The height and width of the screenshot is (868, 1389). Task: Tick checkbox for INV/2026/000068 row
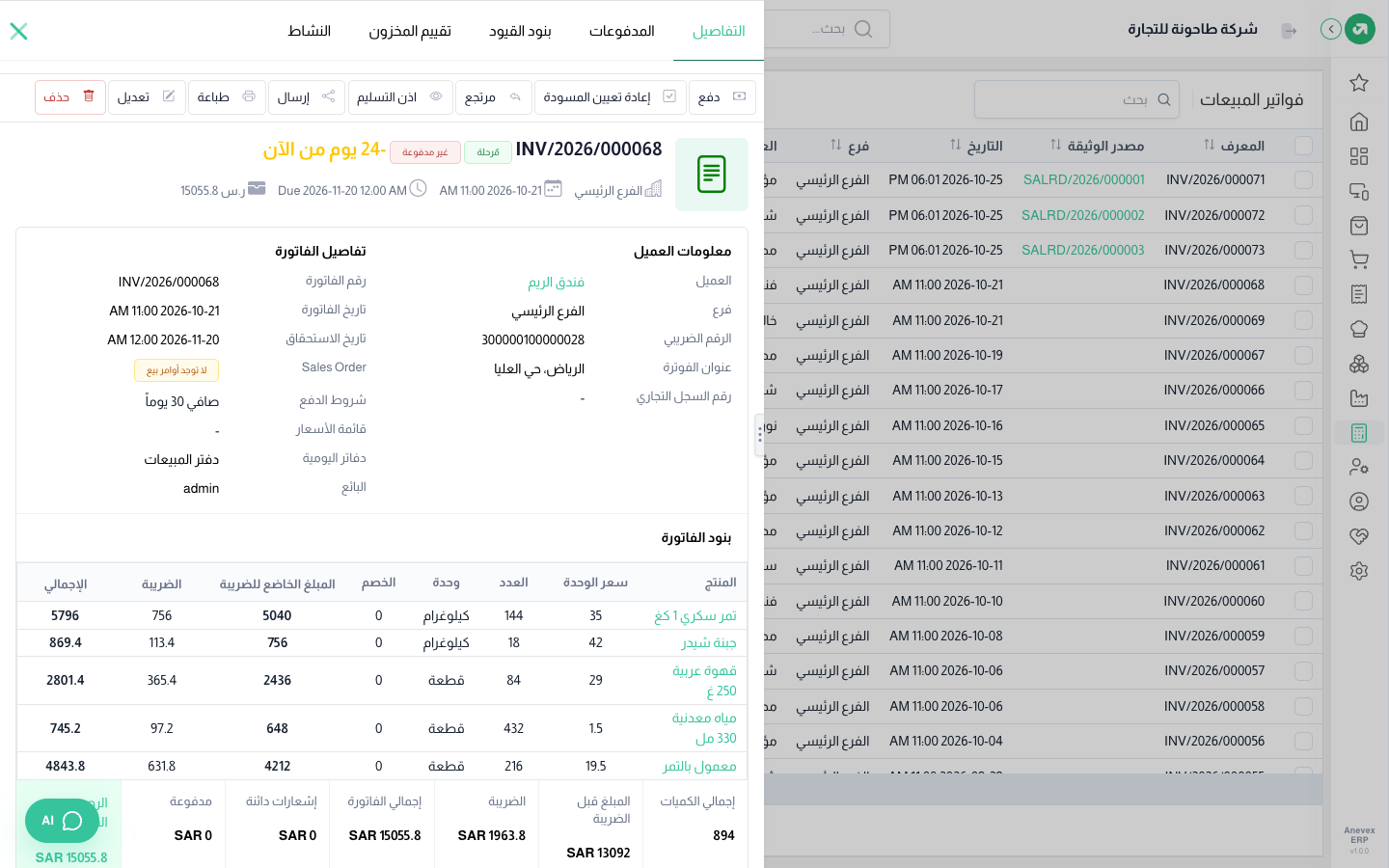click(1304, 285)
